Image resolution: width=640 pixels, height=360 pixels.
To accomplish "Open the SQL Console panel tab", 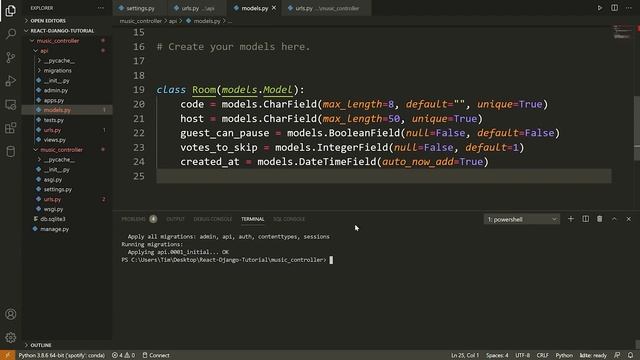I will 289,219.
